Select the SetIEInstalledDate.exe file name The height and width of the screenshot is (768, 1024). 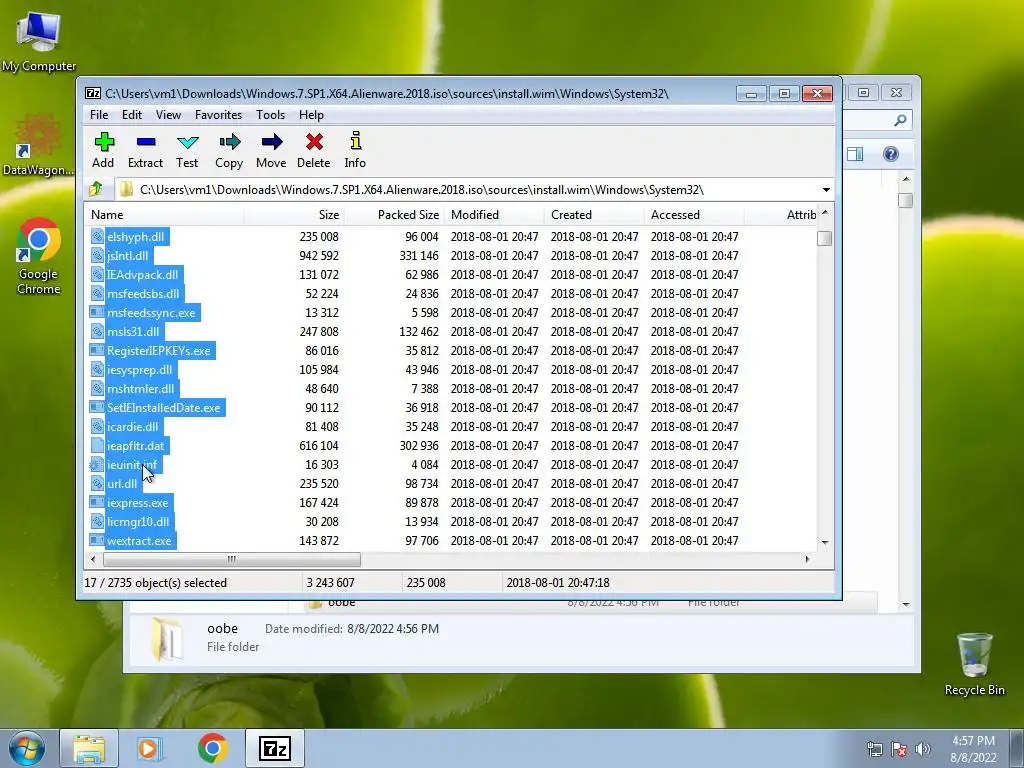164,408
